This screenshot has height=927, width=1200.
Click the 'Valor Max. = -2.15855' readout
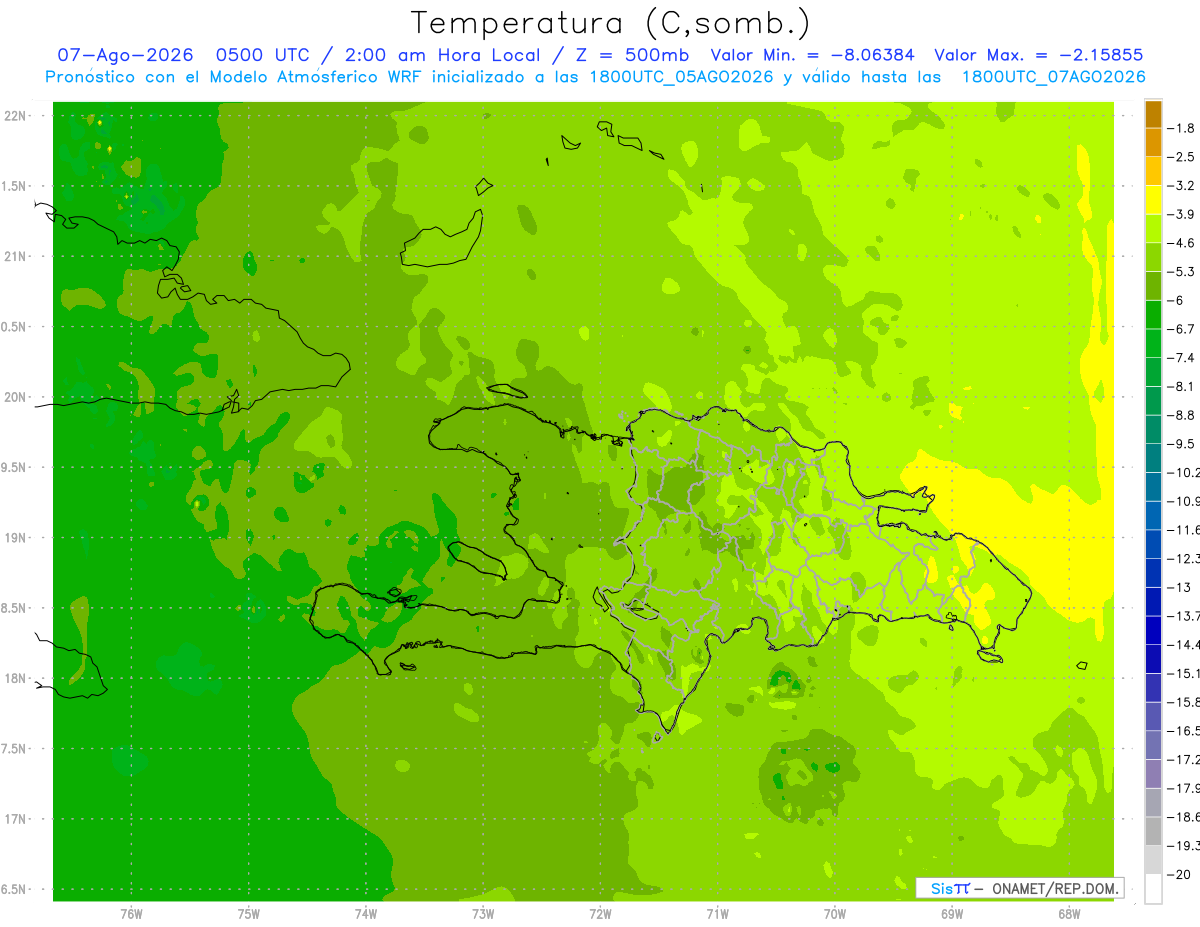click(1038, 56)
